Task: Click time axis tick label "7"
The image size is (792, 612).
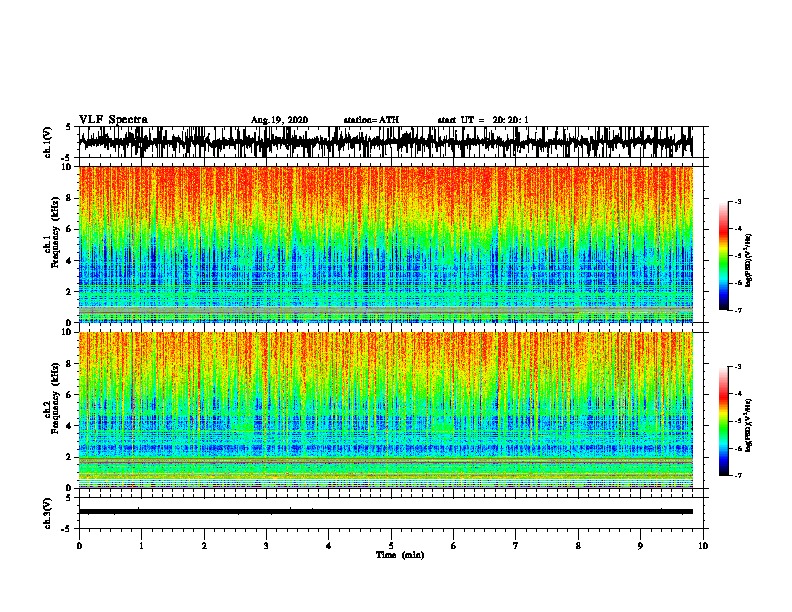Action: click(516, 546)
